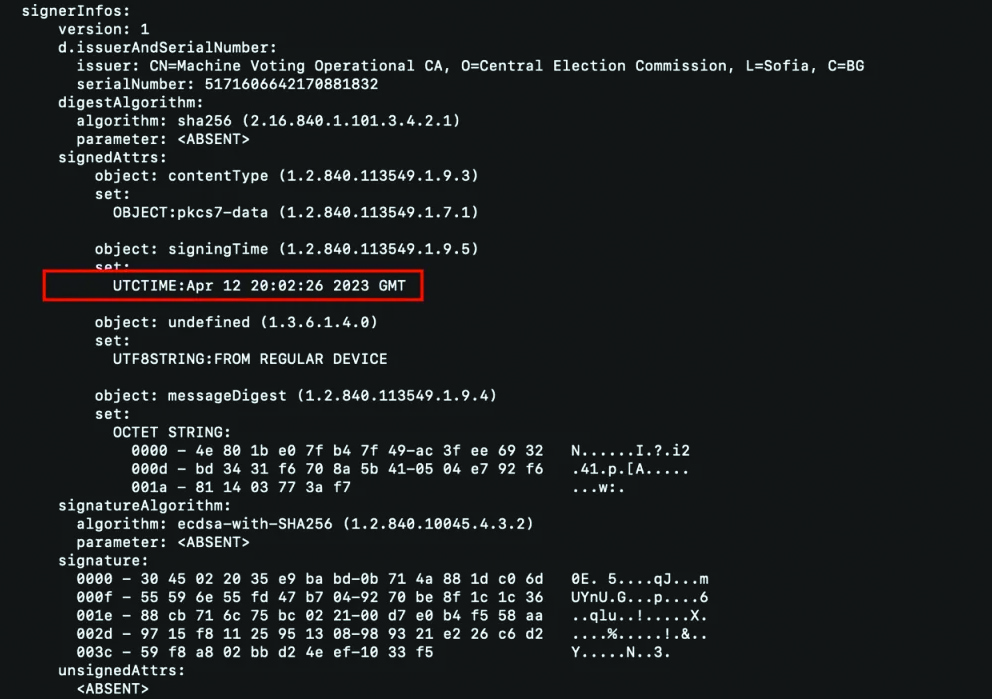The height and width of the screenshot is (699, 992).
Task: Click the object: messageDigest line
Action: pyautogui.click(x=295, y=395)
